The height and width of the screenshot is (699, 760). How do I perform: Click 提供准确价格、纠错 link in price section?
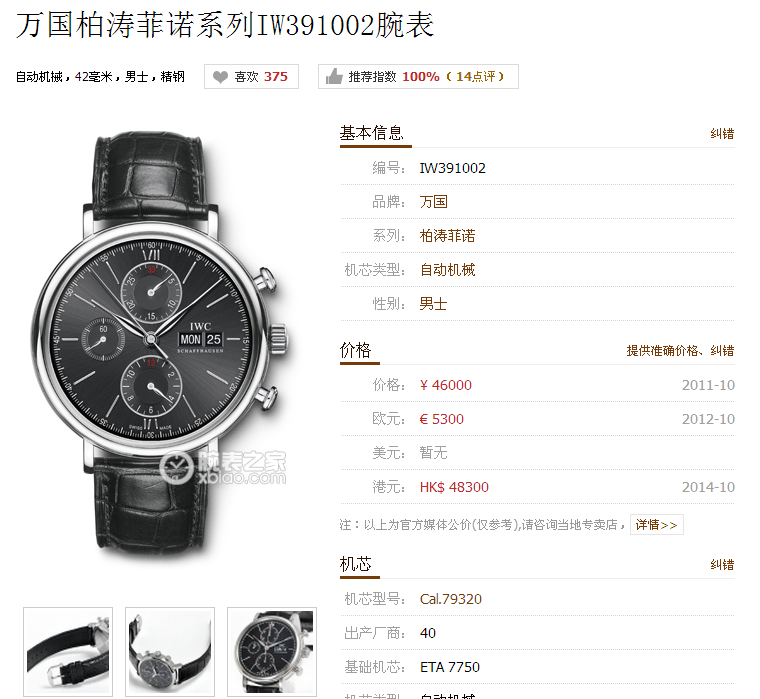(x=680, y=350)
